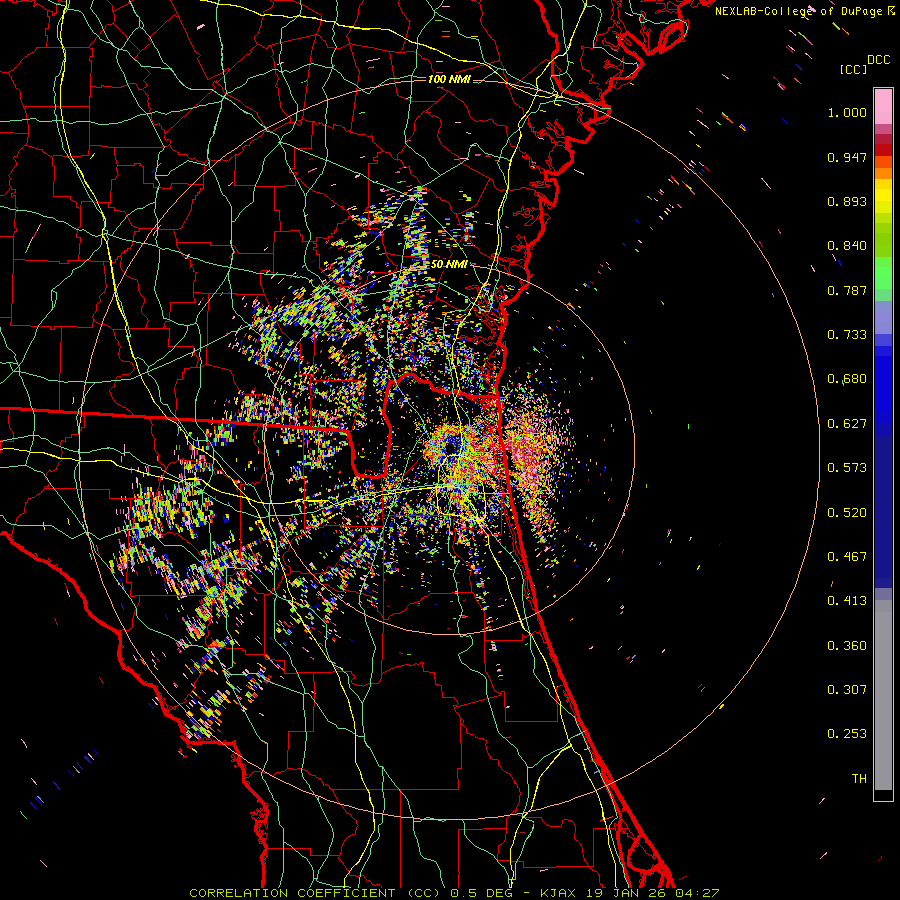Click the TH threshold label
Screen dimensions: 900x900
tap(859, 779)
